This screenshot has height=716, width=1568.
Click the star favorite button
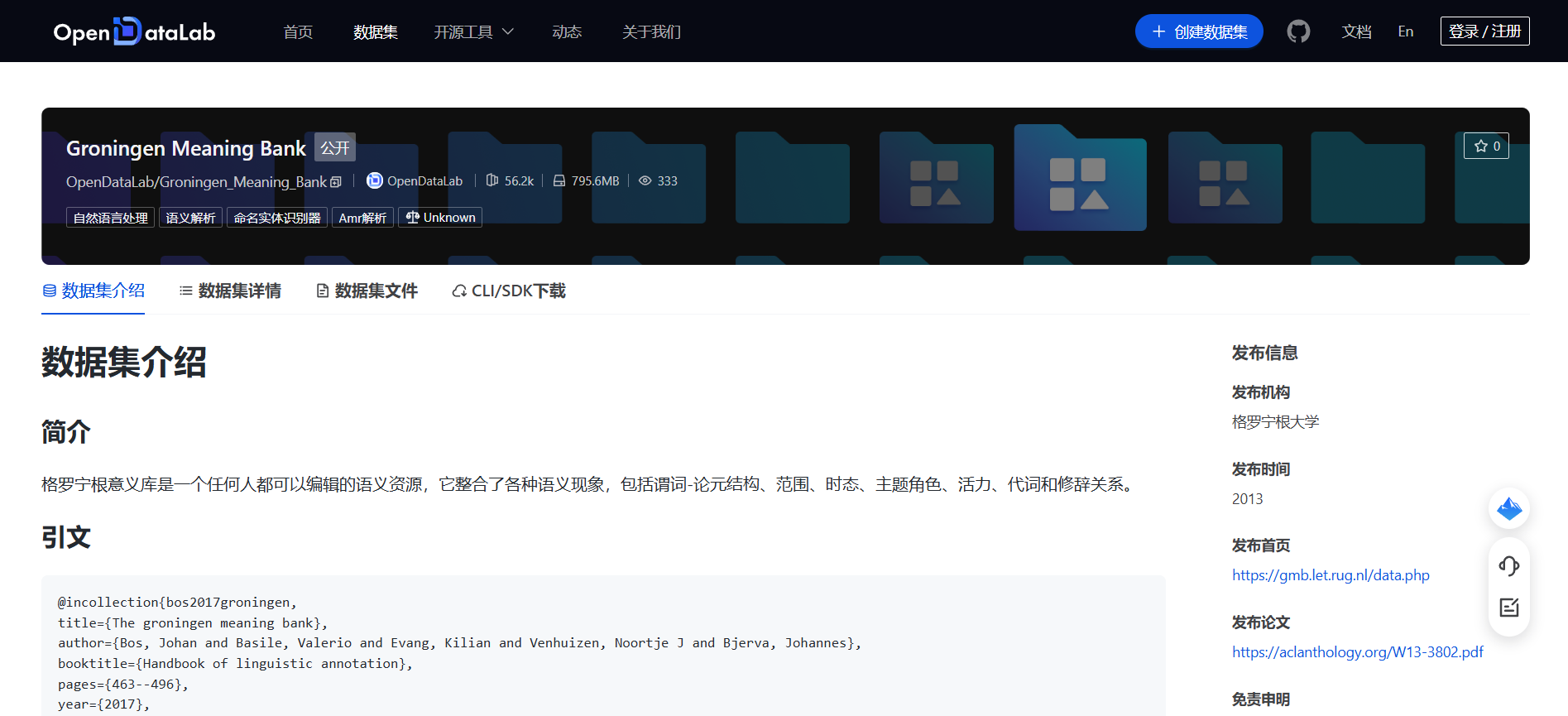pos(1486,146)
